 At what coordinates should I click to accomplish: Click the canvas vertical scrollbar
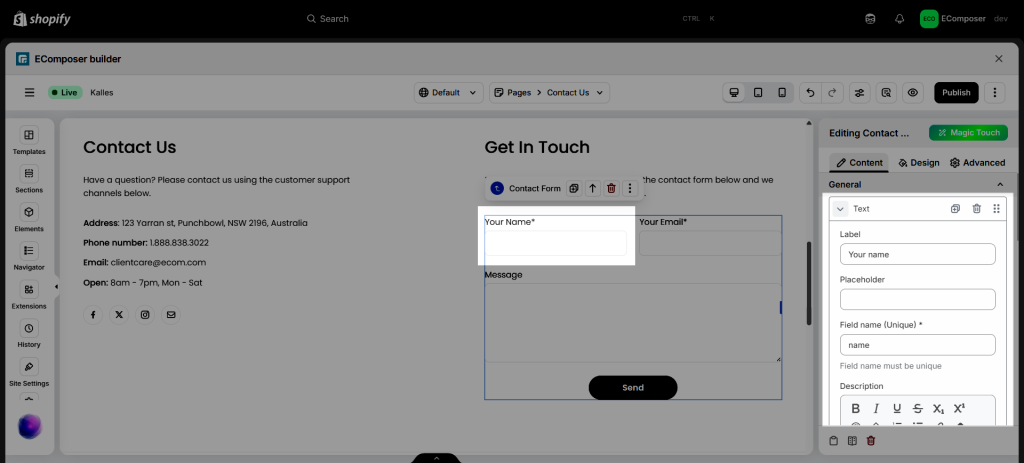tap(808, 283)
